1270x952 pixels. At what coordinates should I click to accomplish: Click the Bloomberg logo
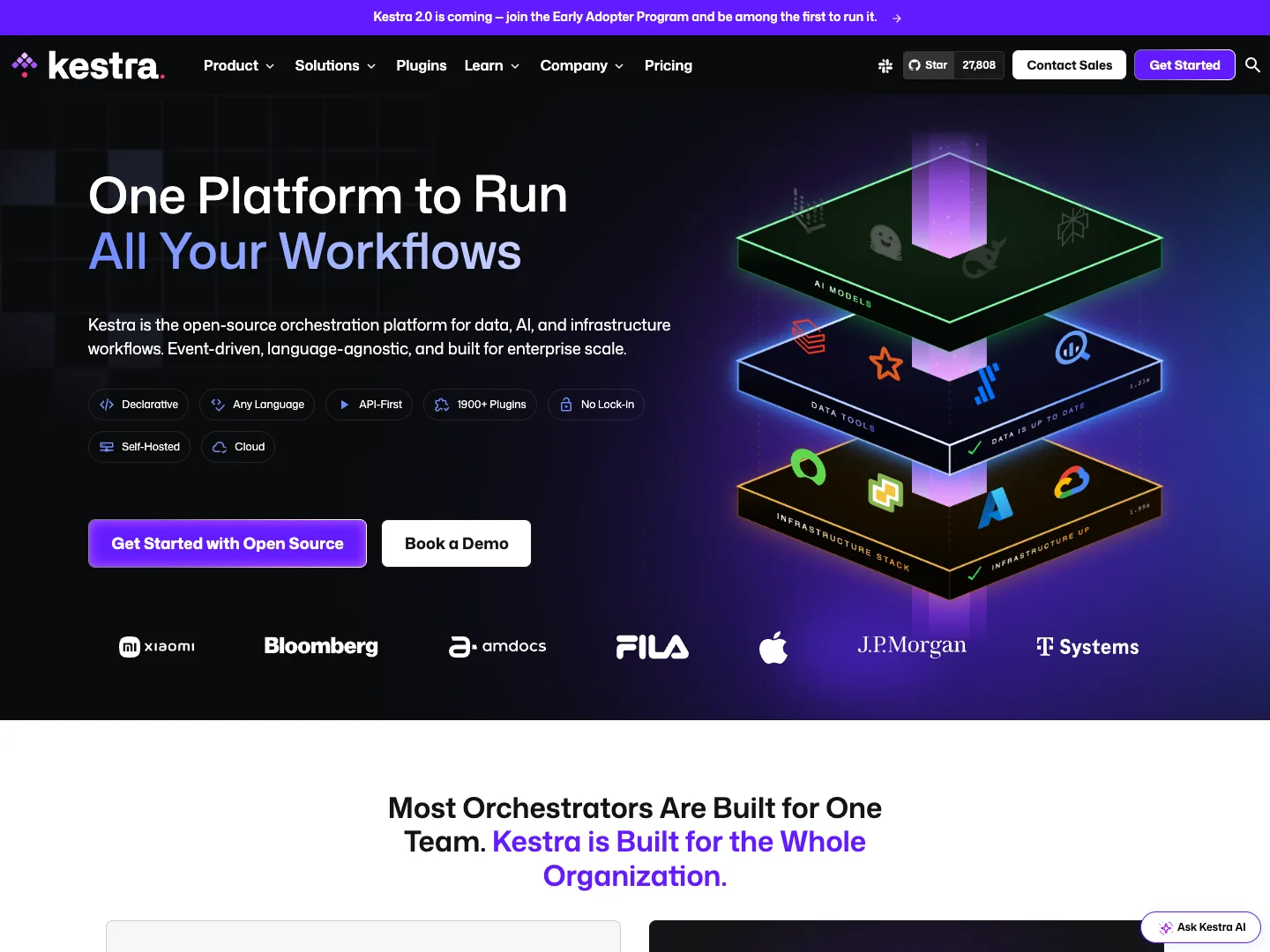(321, 646)
